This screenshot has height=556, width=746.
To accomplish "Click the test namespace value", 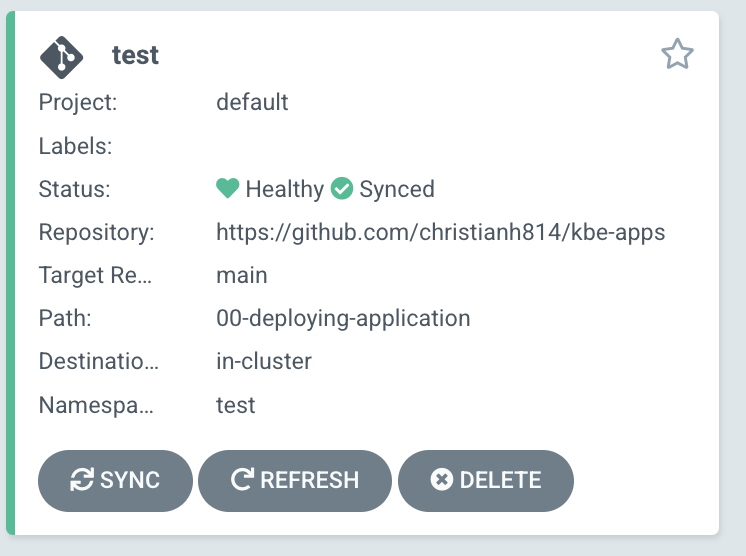I will click(x=236, y=405).
